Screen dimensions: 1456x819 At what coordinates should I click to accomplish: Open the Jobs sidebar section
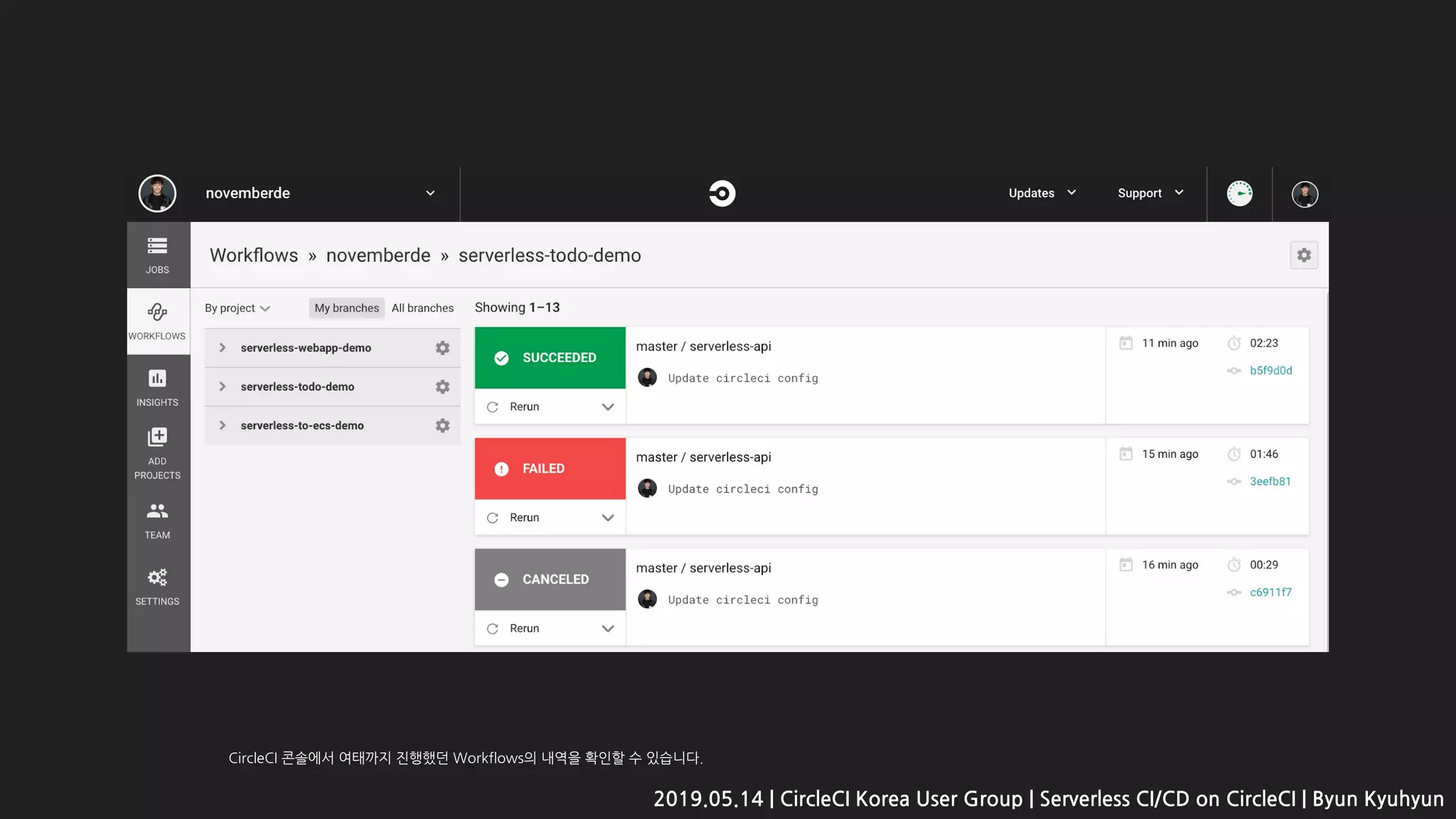[x=157, y=255]
